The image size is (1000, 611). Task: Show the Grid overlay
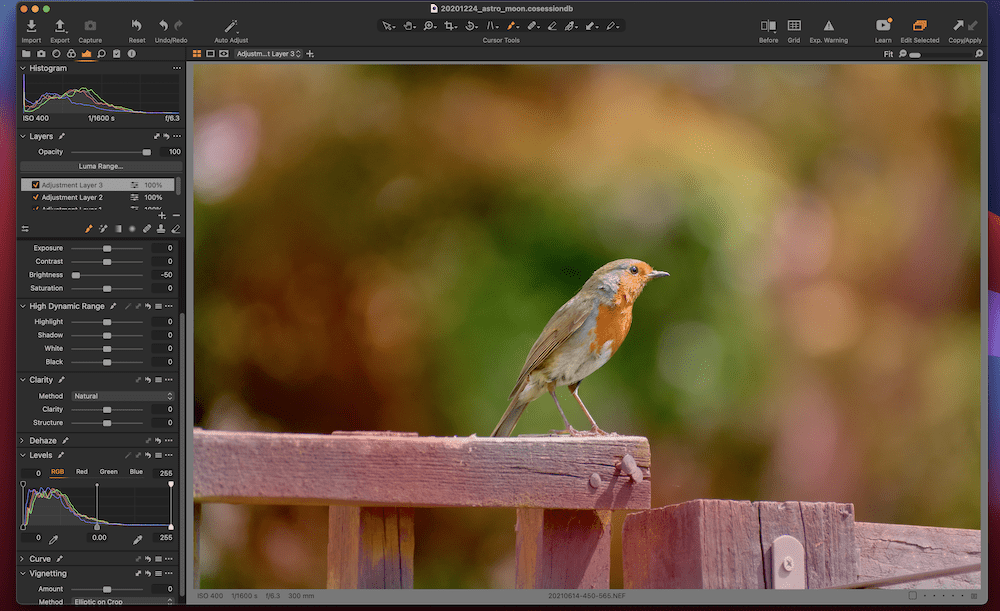tap(793, 25)
